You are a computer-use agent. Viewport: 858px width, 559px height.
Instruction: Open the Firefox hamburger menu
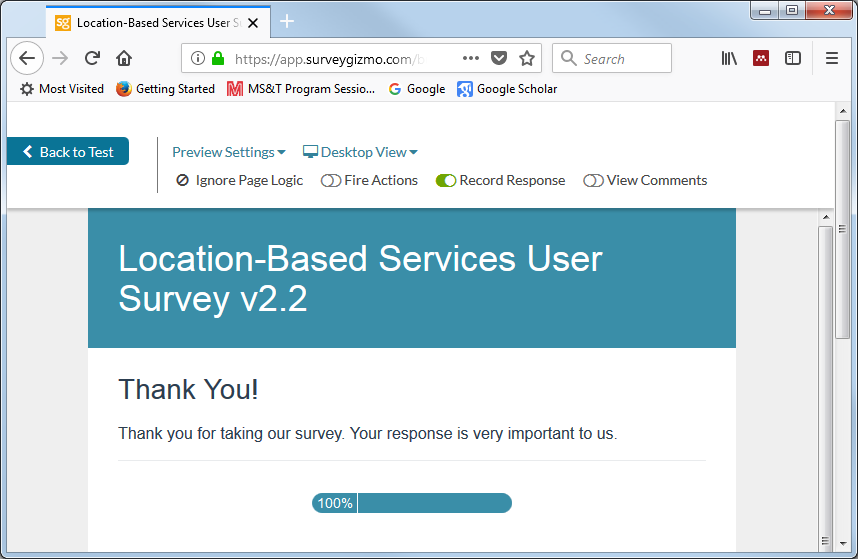(x=832, y=58)
